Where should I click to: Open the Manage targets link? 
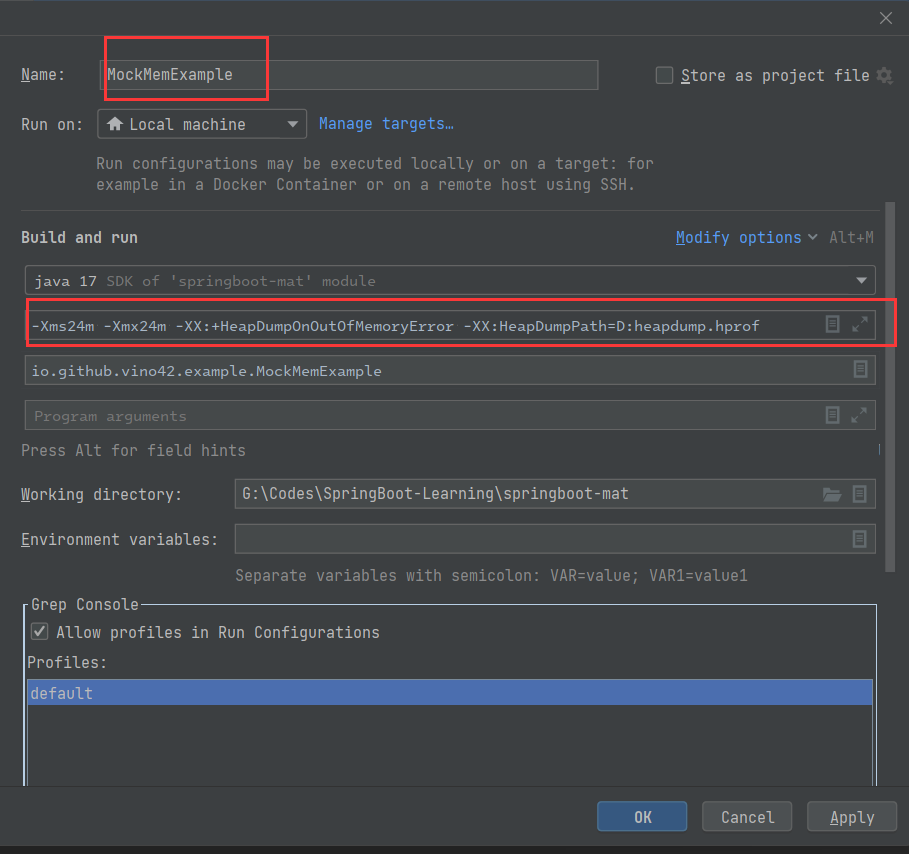pos(386,124)
